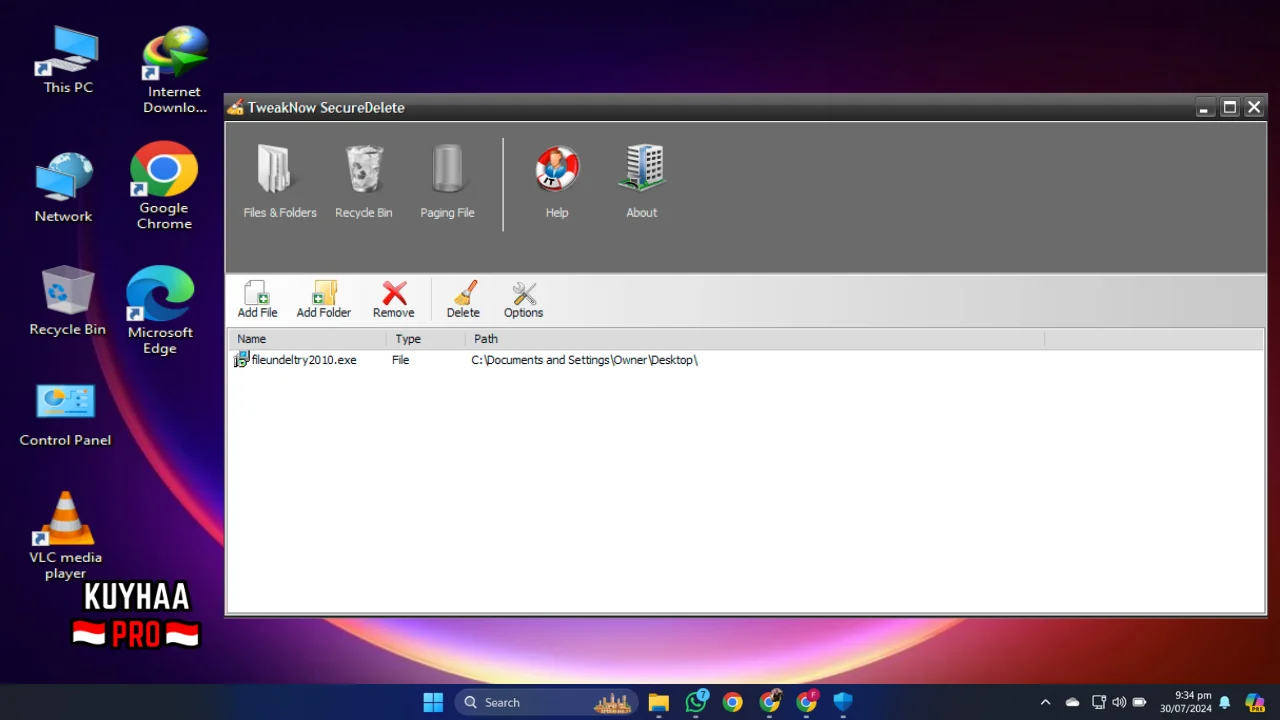1280x720 pixels.
Task: Close the TweakNow SecureDelete window
Action: pos(1254,108)
